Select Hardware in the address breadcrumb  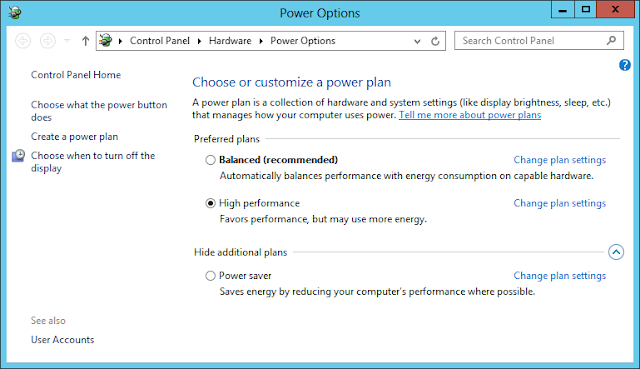[230, 41]
